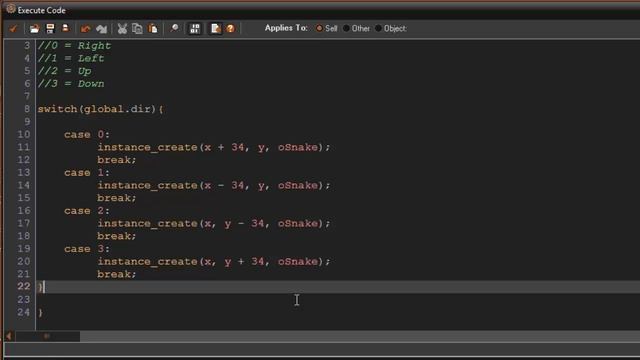Viewport: 640px width, 360px height.
Task: Click on 'case 1:' text
Action: click(87, 173)
